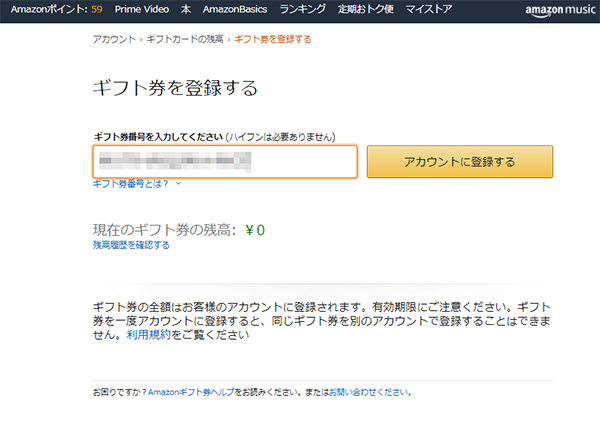Image resolution: width=600 pixels, height=422 pixels.
Task: Open the 利用規約 terms link
Action: click(x=147, y=336)
